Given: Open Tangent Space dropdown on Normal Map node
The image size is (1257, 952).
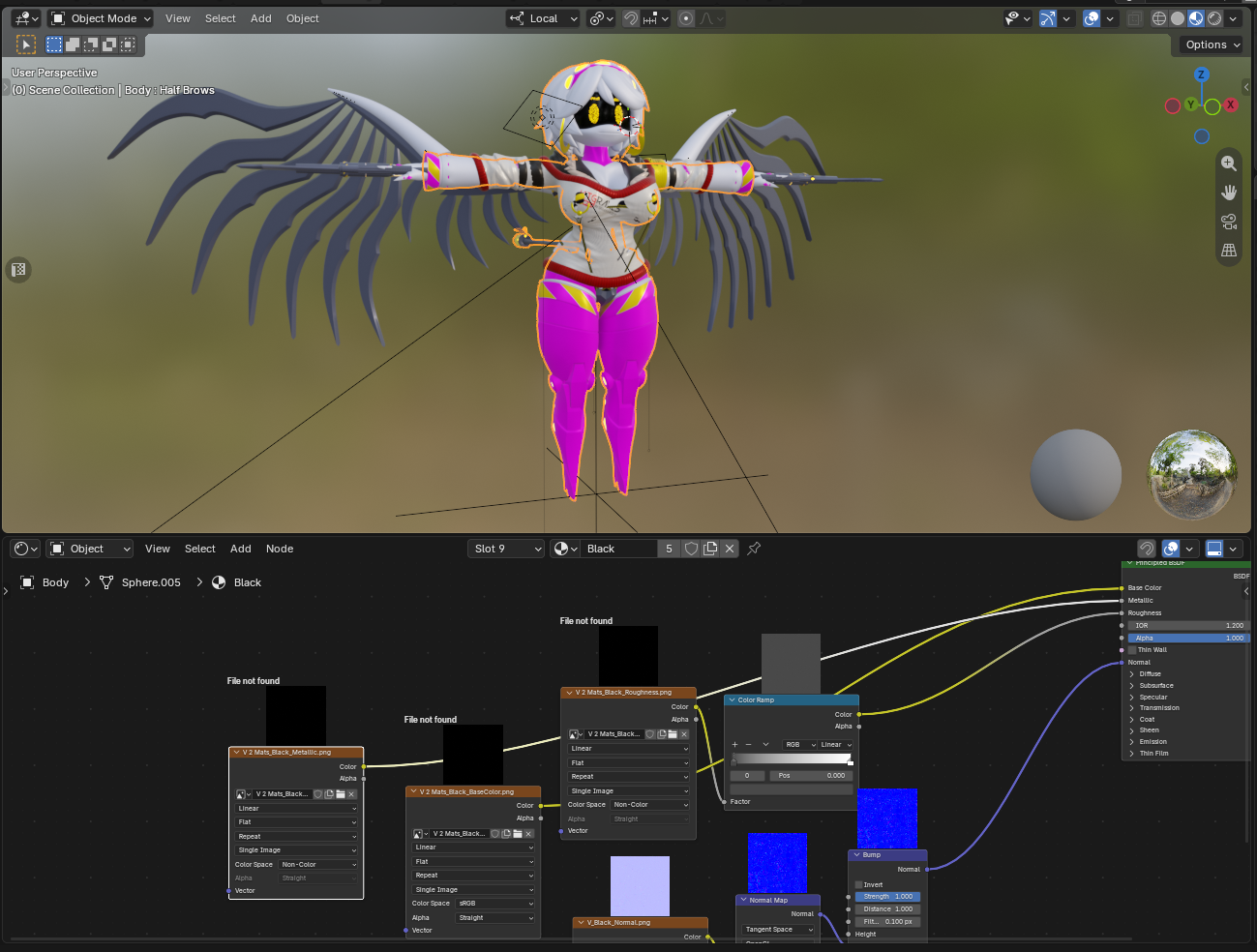Looking at the screenshot, I should (x=779, y=930).
